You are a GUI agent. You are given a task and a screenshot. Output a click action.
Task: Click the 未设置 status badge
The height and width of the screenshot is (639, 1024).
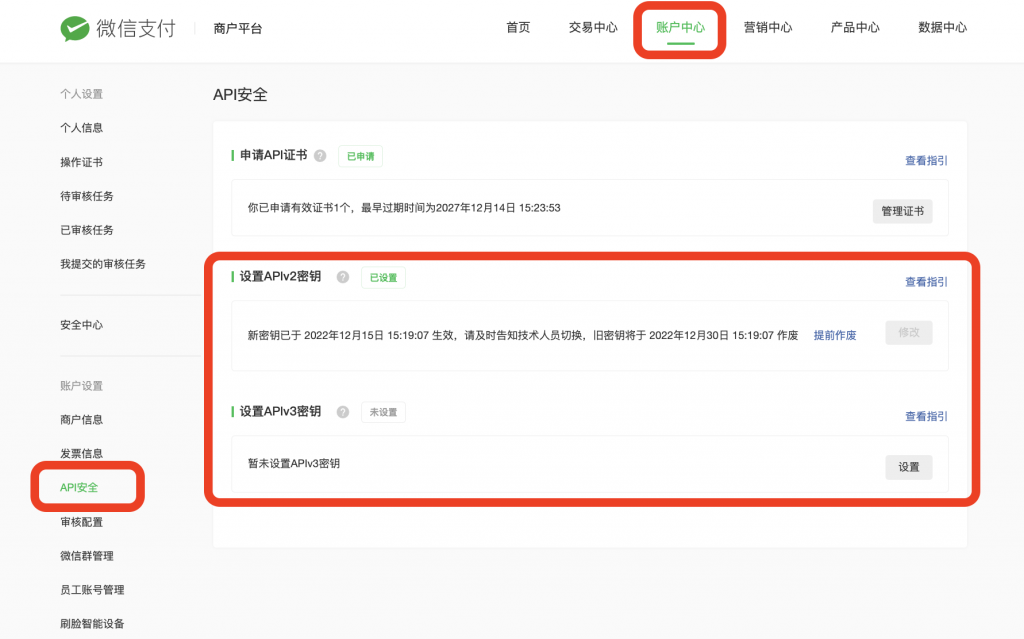(383, 411)
